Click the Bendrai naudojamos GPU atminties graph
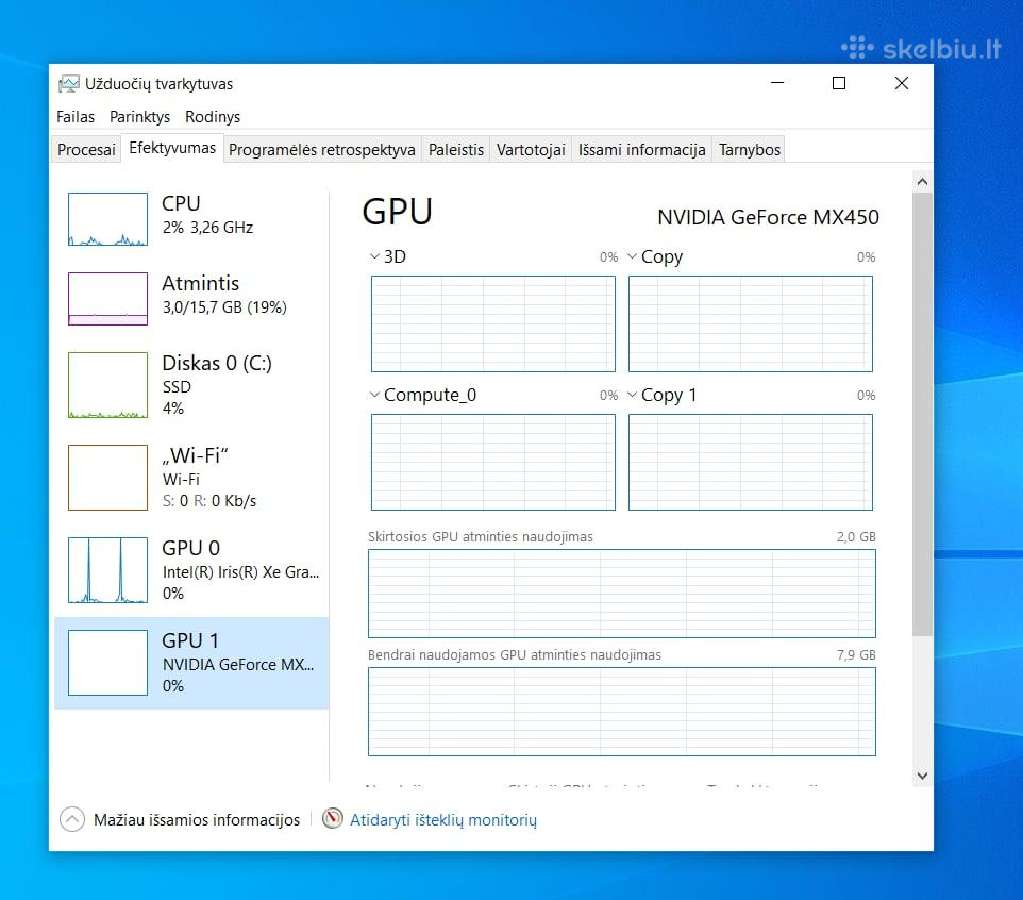 click(x=622, y=711)
